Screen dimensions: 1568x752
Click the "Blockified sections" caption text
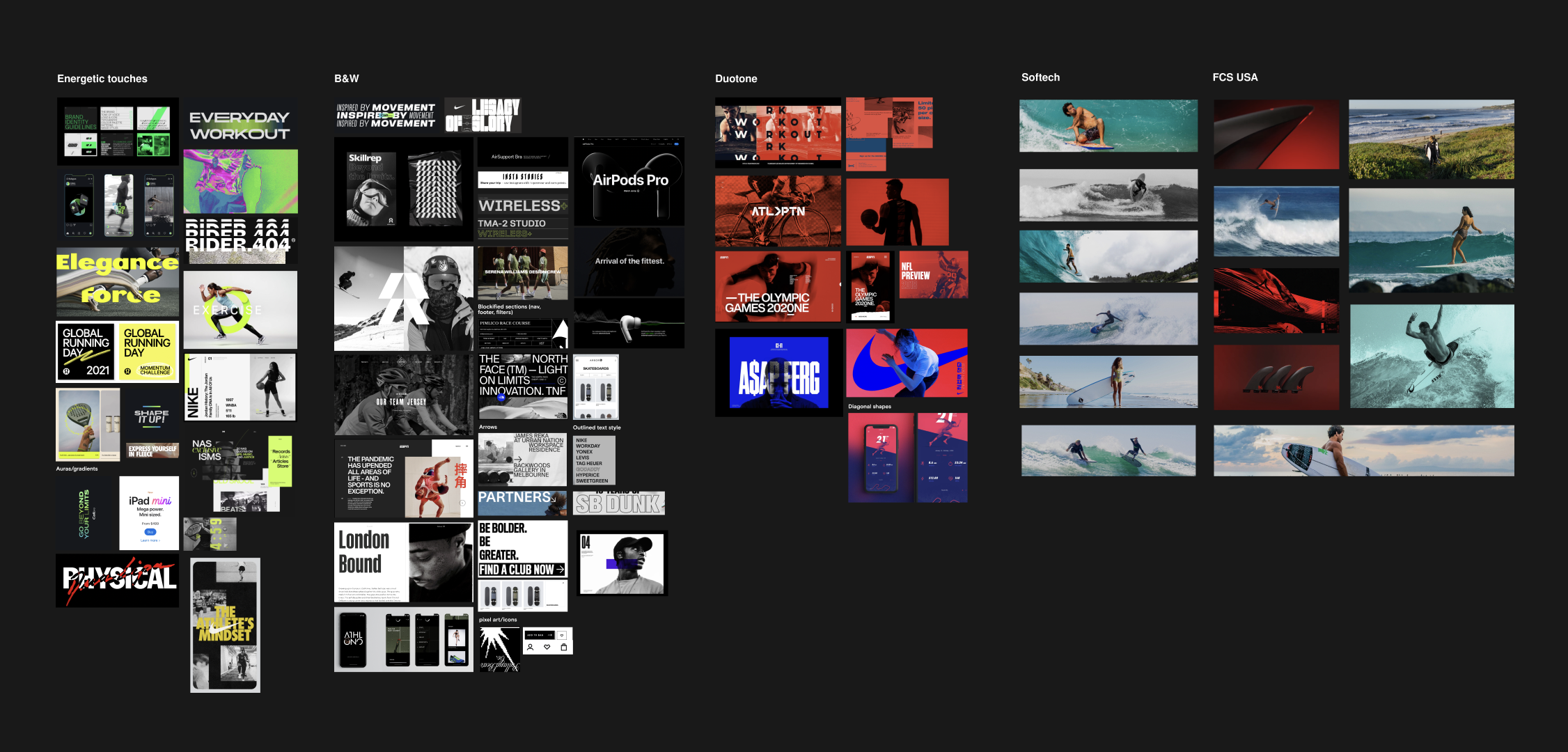509,309
